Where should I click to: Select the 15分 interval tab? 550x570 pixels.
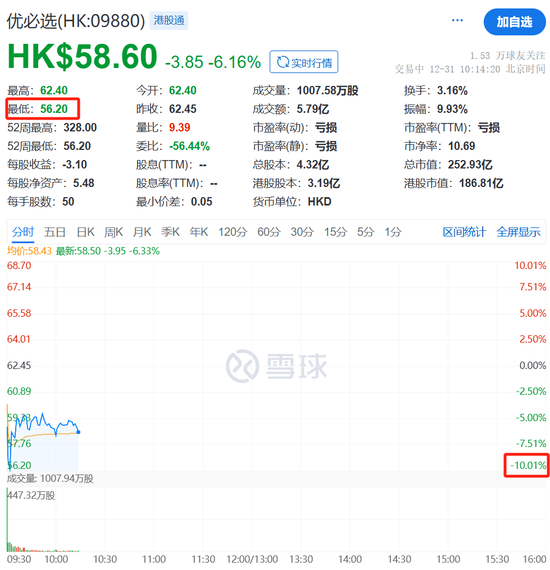(336, 232)
